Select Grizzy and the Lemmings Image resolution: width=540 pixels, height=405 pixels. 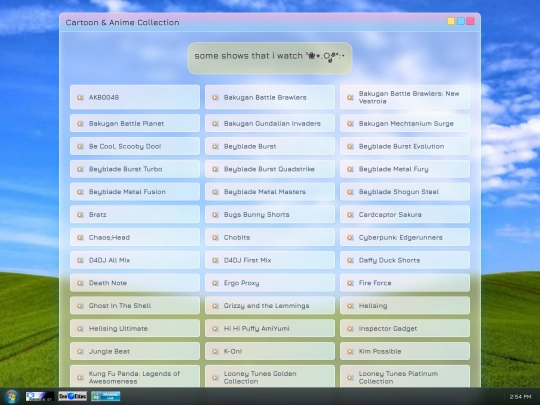pyautogui.click(x=270, y=305)
